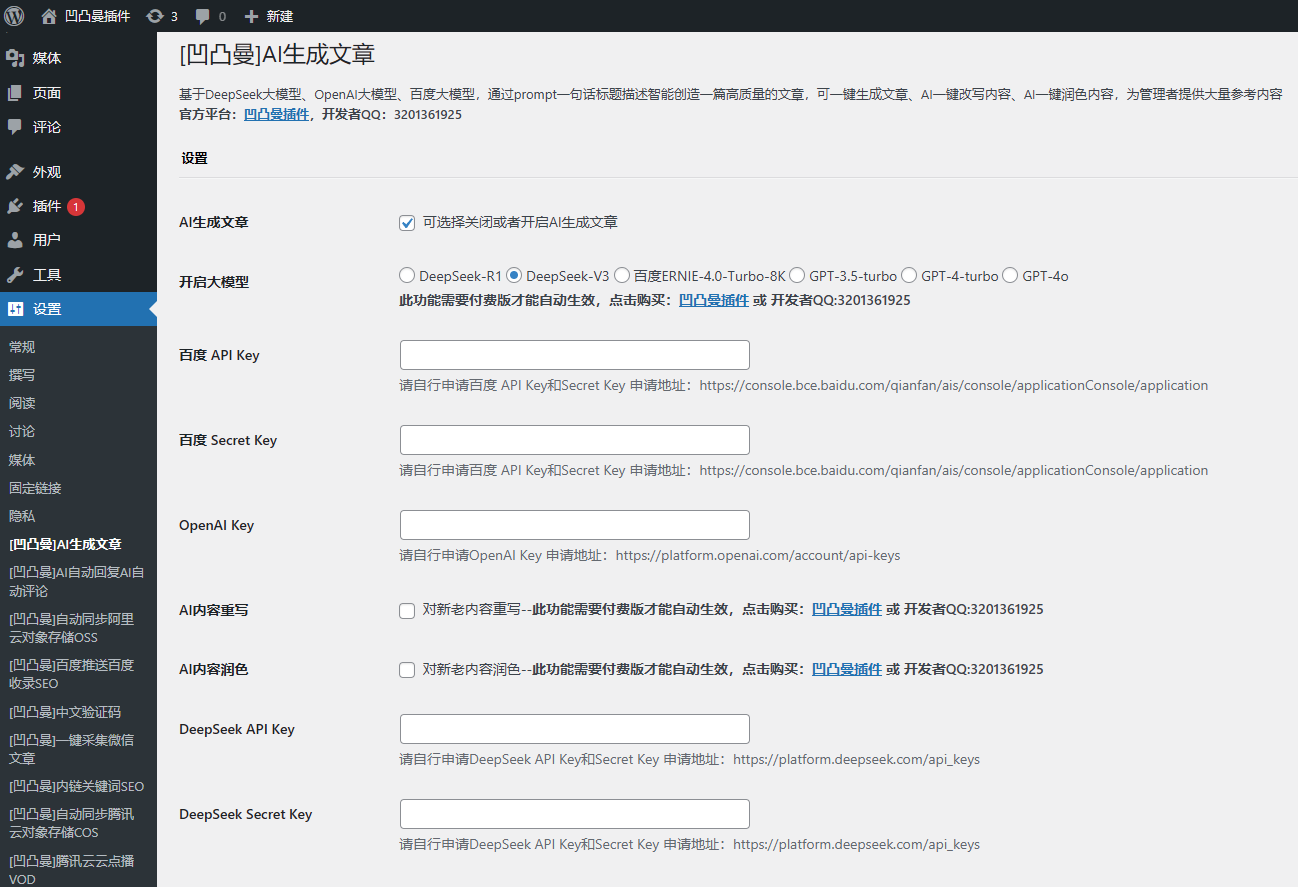Viewport: 1298px width, 887px height.
Task: Open [凹凸曼]AI自动回复AI自动评论 submenu item
Action: click(x=77, y=582)
